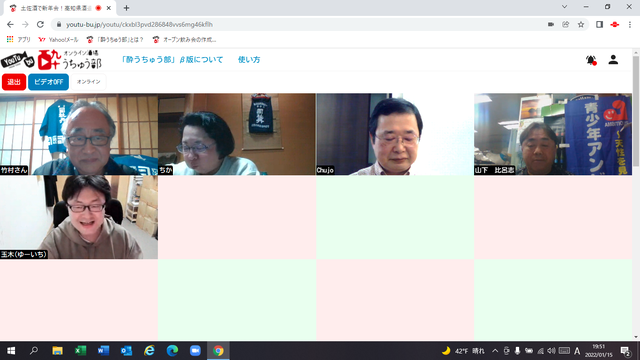Open Windows notification center
640x360 pixels.
point(625,351)
